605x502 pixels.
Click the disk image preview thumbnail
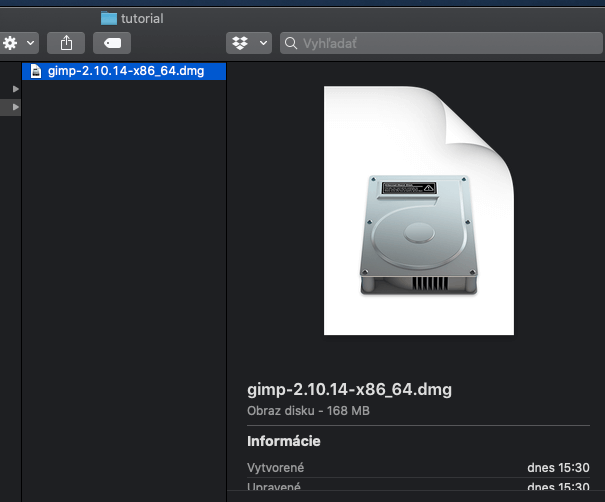[419, 210]
